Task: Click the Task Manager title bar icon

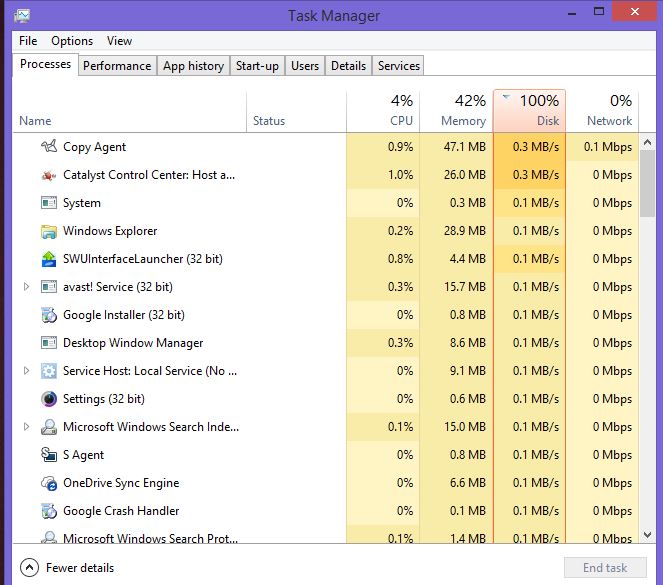Action: (x=22, y=16)
